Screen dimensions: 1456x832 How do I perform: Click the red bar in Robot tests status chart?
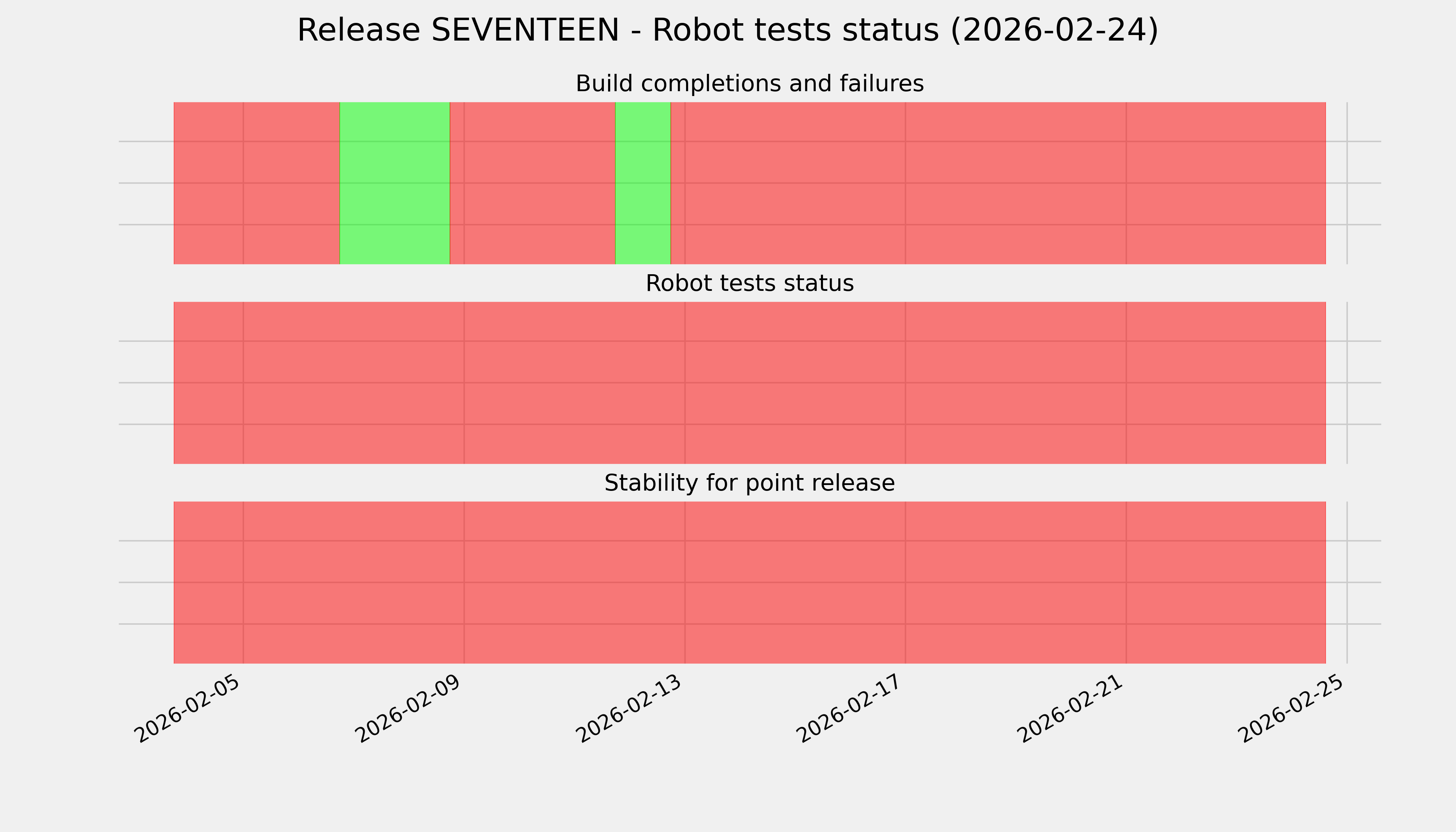point(749,383)
